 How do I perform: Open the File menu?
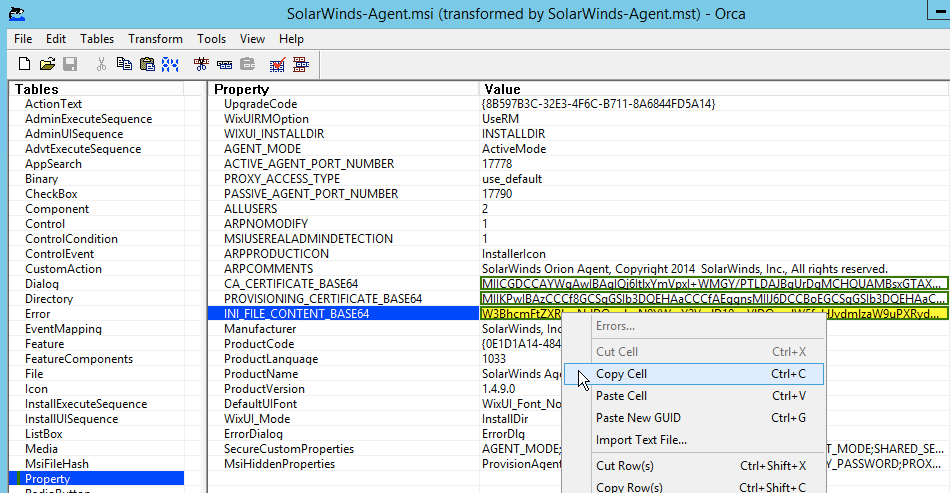pyautogui.click(x=23, y=39)
